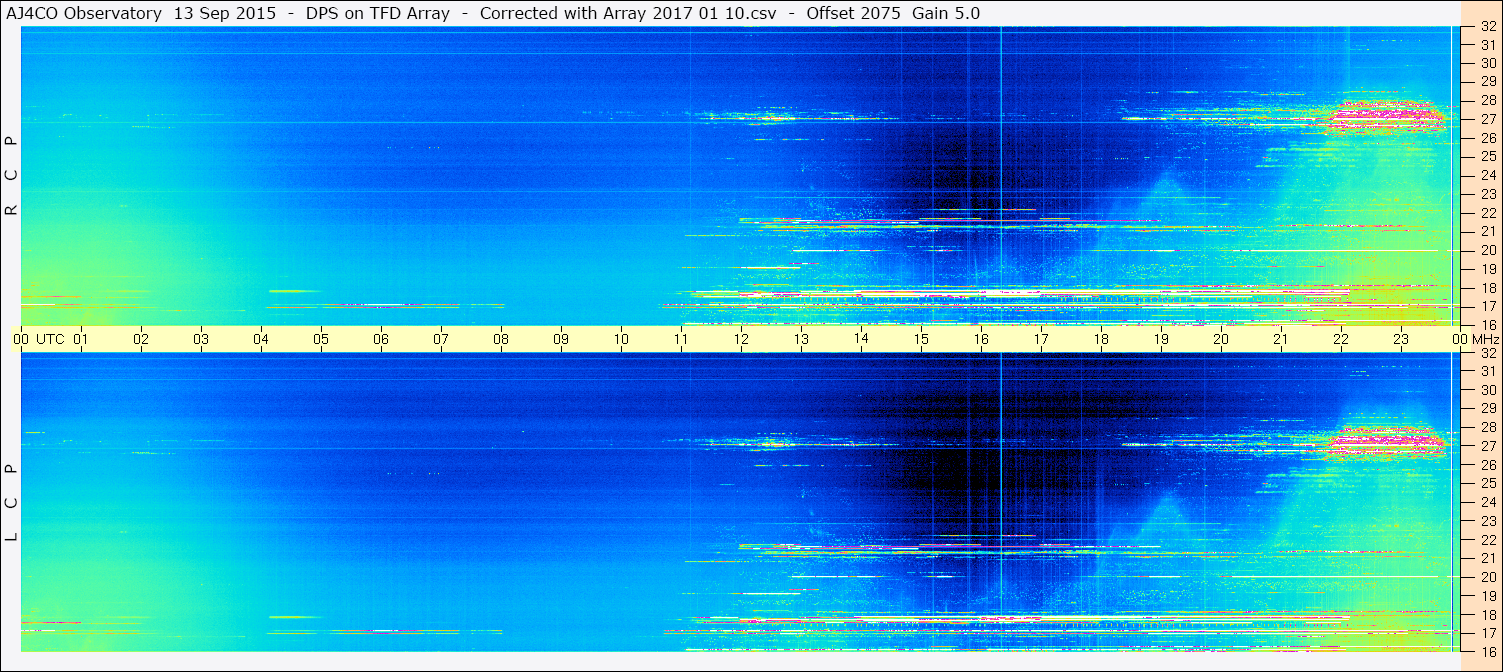Click the 20 MHz label of RCP panel
This screenshot has width=1503, height=672.
(x=1487, y=250)
